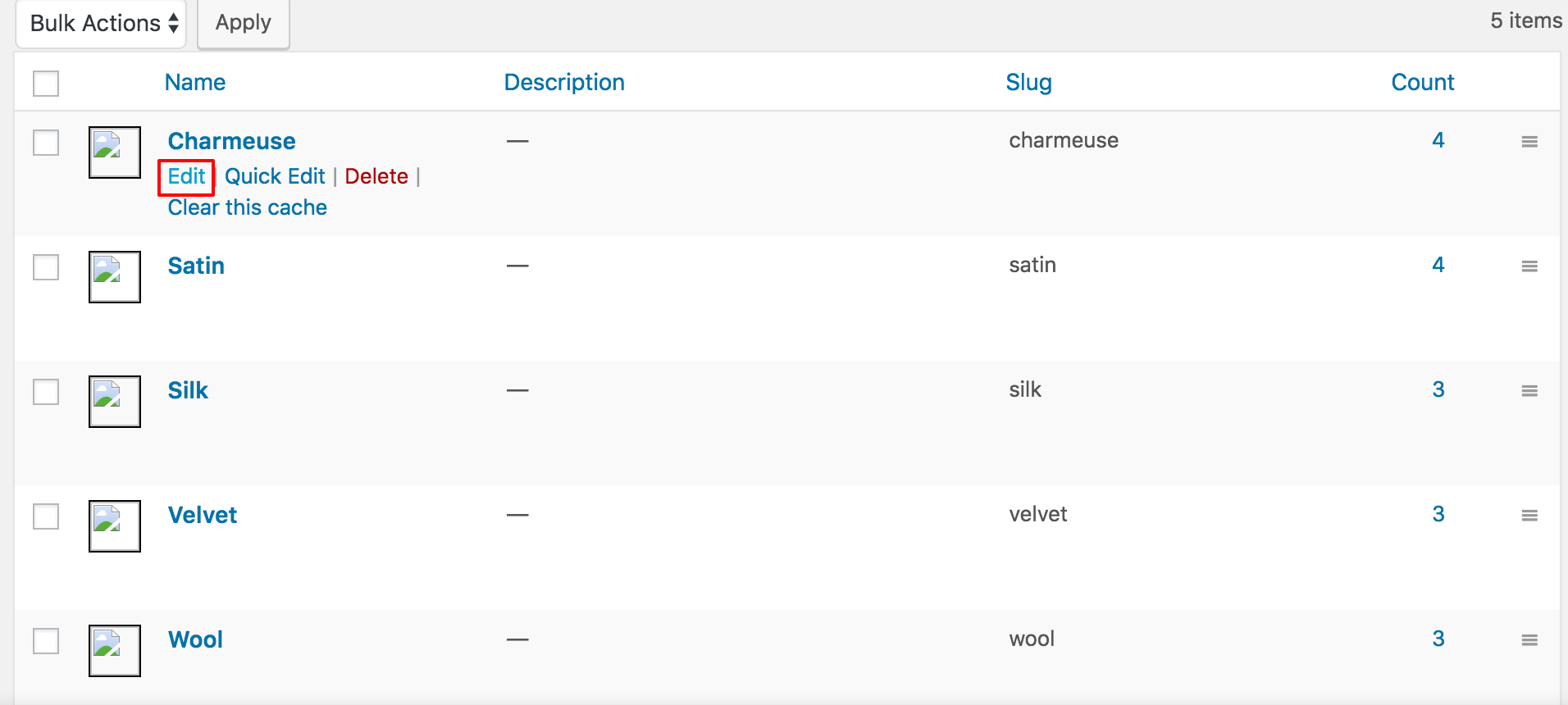Click the Charmeuse thumbnail image

(x=115, y=152)
